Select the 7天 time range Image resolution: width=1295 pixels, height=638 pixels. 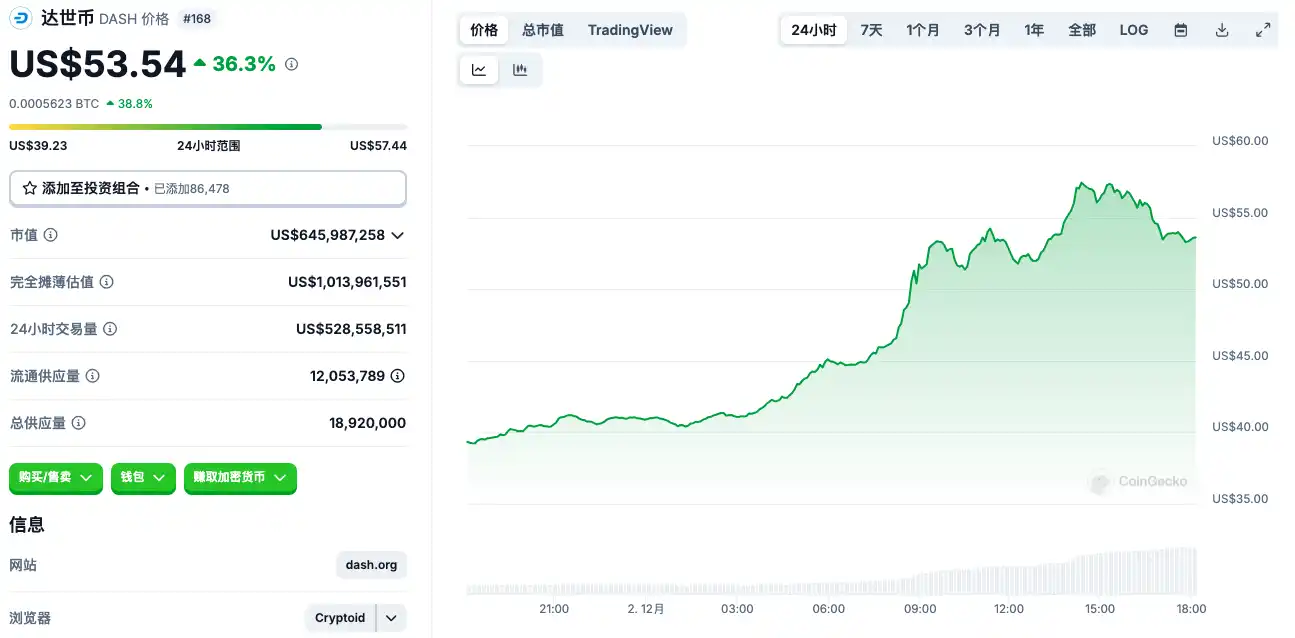tap(871, 30)
